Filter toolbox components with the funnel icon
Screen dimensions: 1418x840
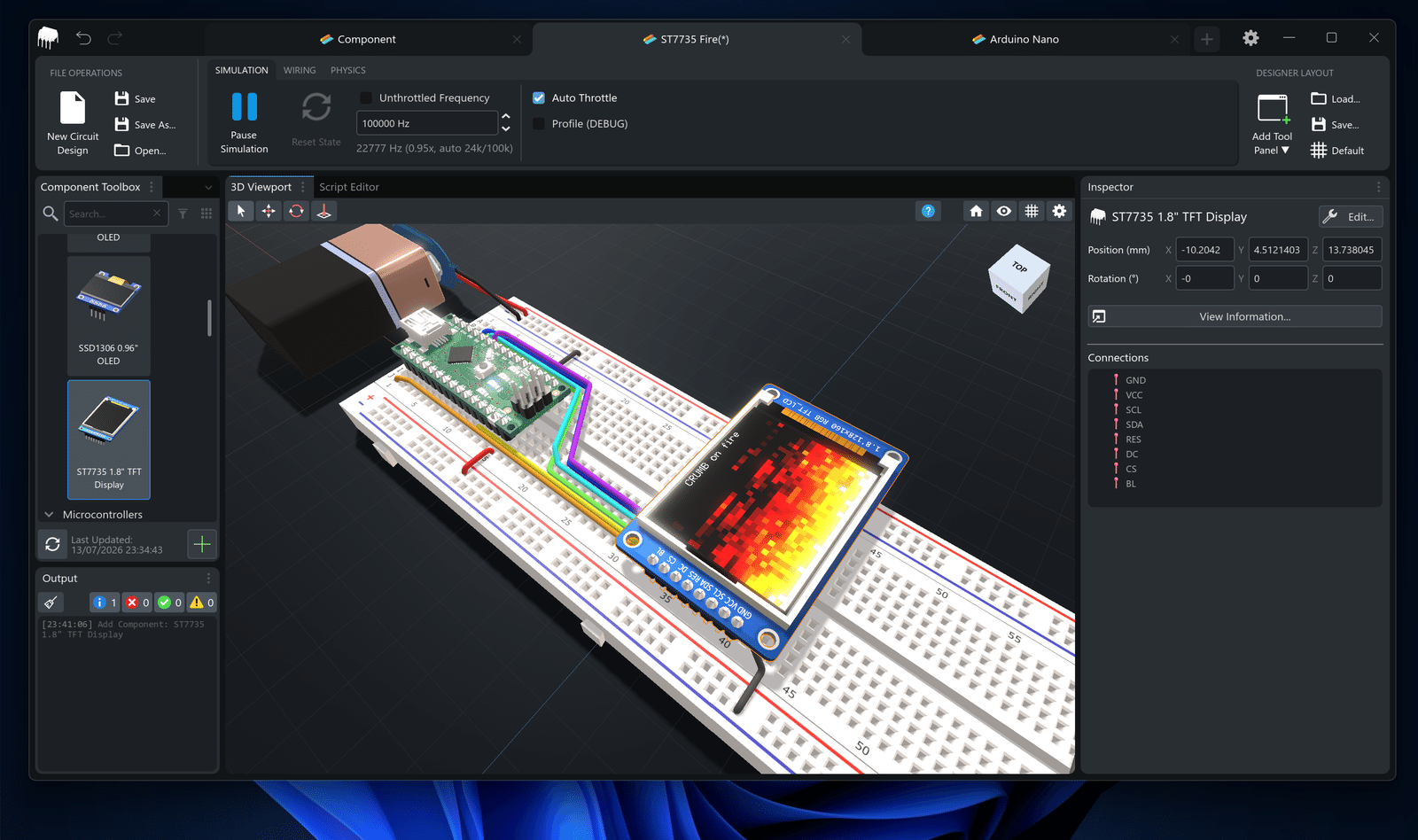coord(183,214)
